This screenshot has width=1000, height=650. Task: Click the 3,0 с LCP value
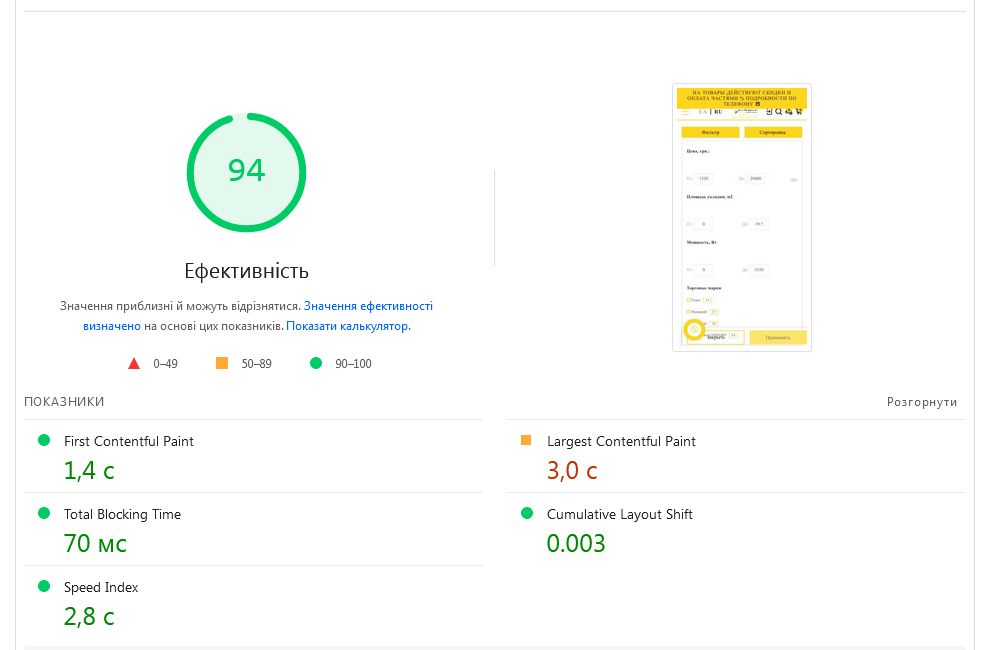click(x=572, y=470)
